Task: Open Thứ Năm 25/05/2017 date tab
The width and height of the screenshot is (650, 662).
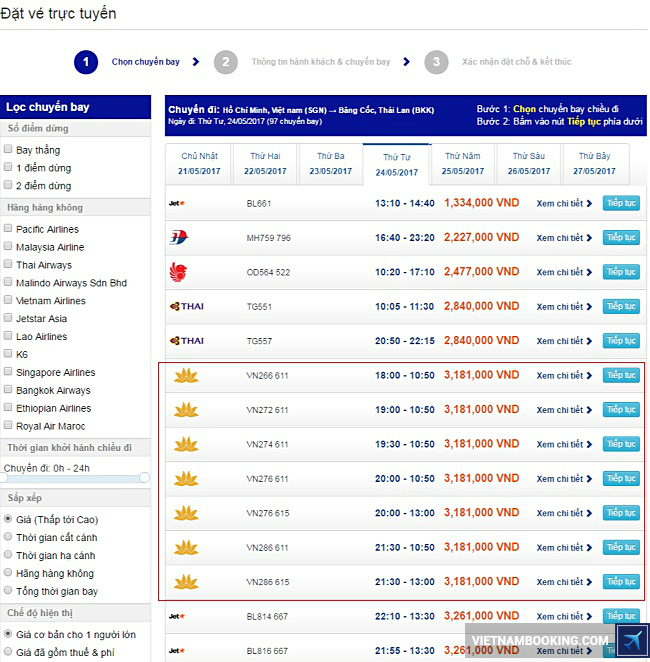Action: point(463,164)
